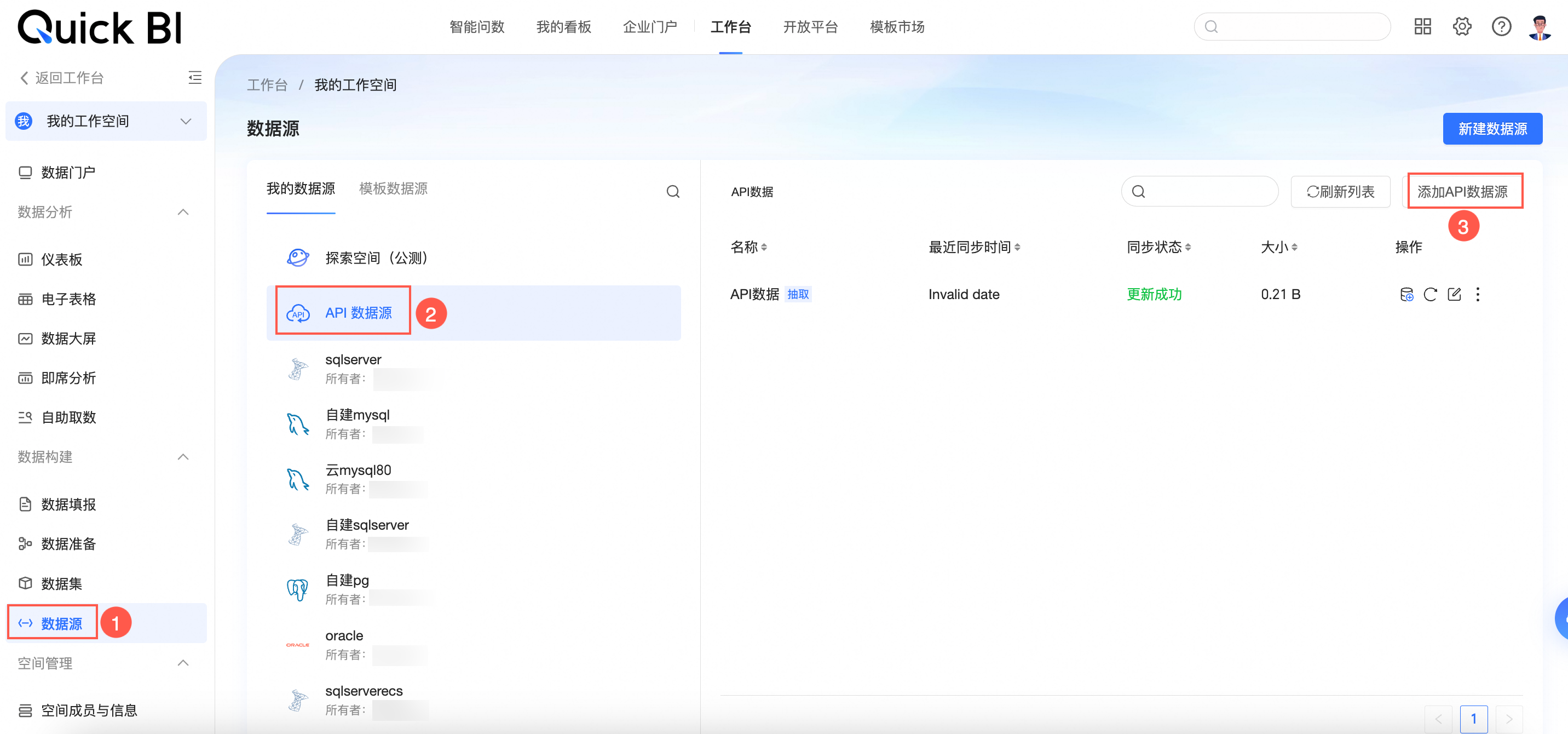The height and width of the screenshot is (734, 1568).
Task: Click the edit icon in API数据 row
Action: pos(1454,295)
